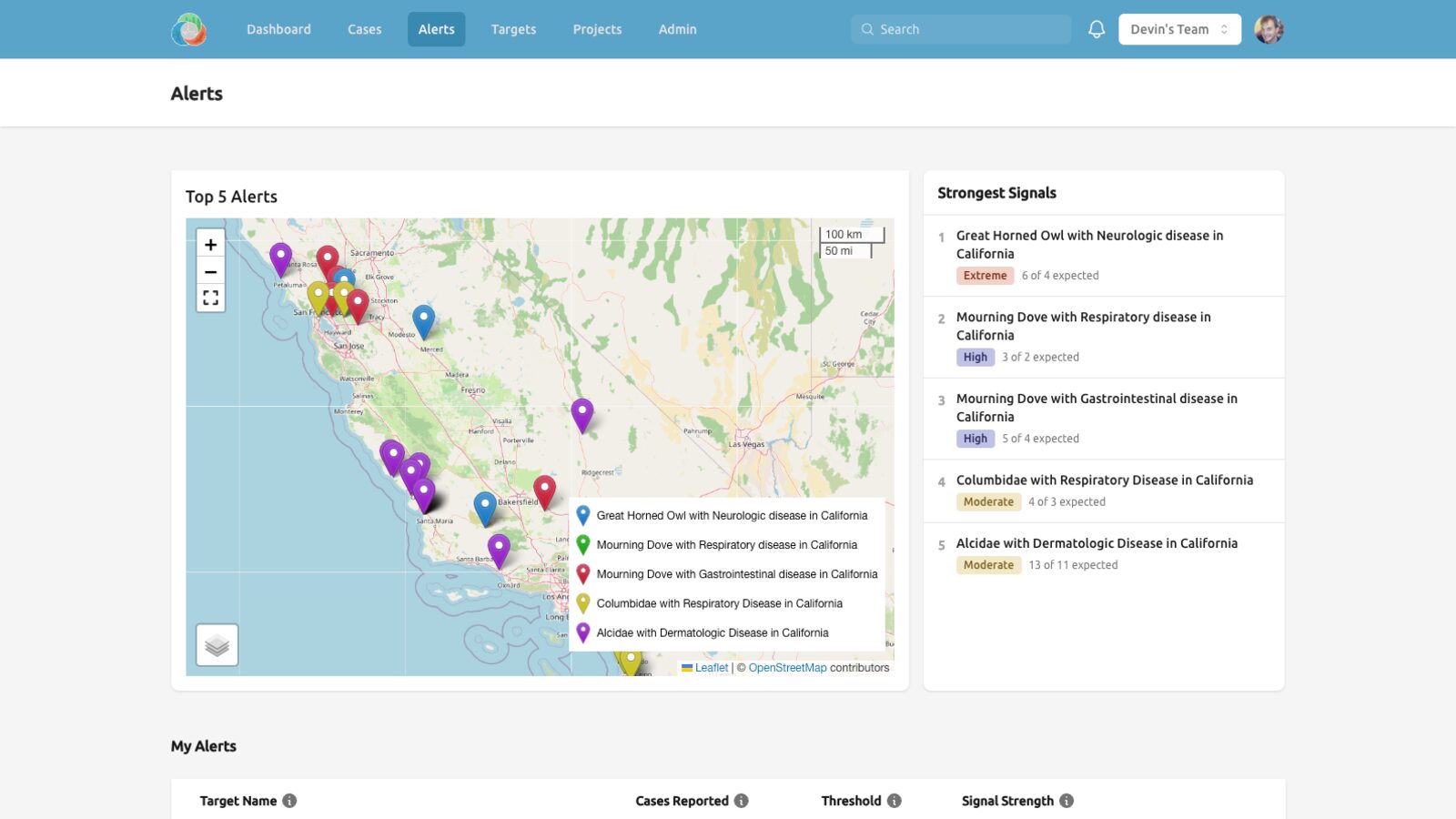Open Mourning Dove Respiratory signal
1456x819 pixels.
[x=1104, y=337]
